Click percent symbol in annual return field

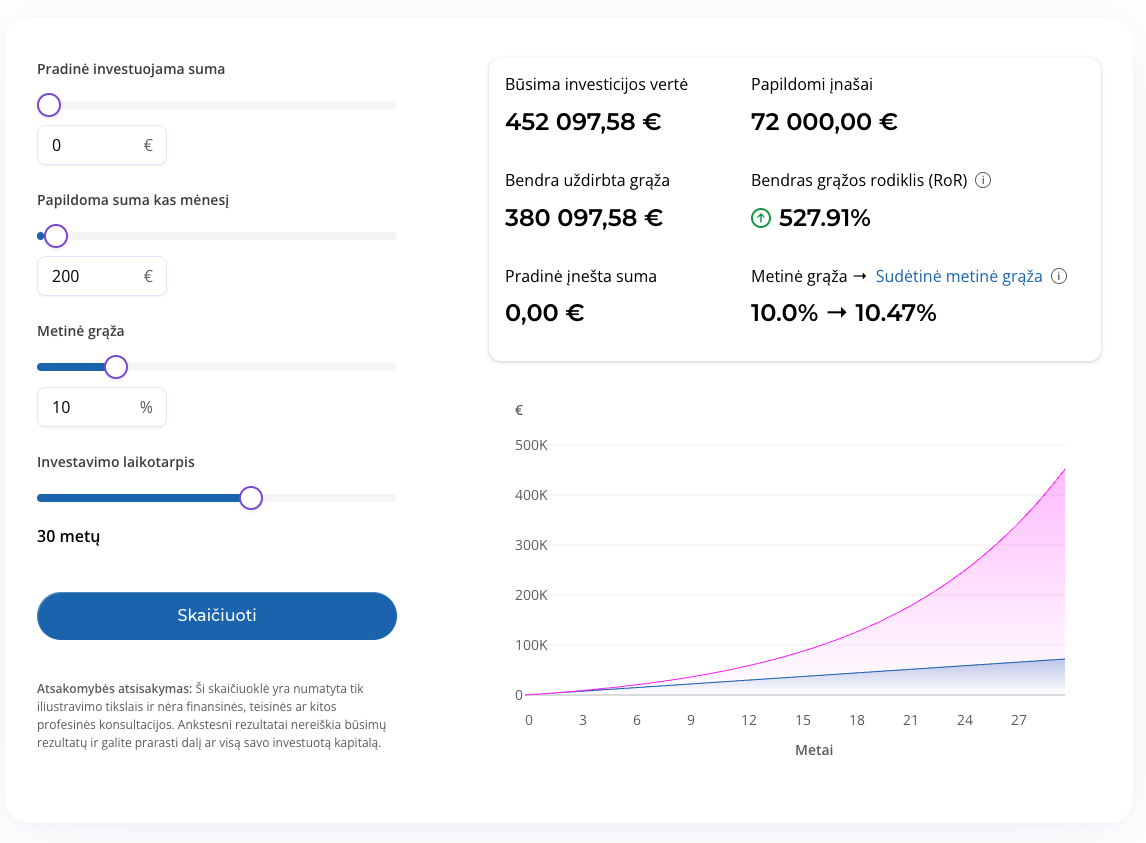click(x=146, y=407)
